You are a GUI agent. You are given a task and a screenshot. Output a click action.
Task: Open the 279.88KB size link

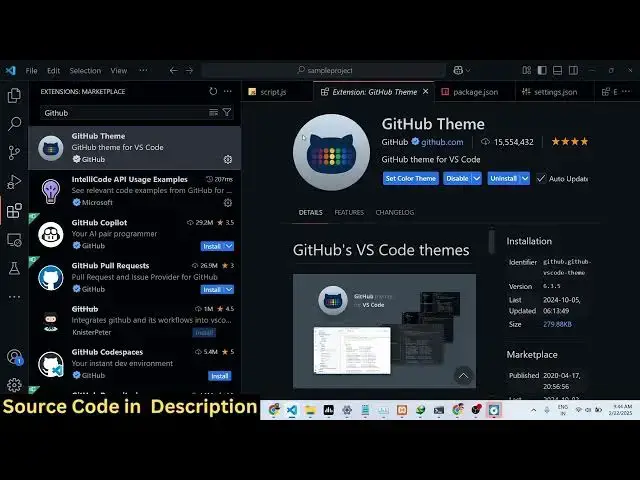pos(557,324)
